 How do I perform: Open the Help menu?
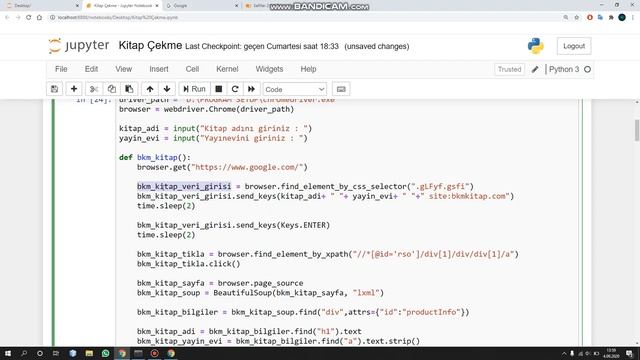point(308,69)
